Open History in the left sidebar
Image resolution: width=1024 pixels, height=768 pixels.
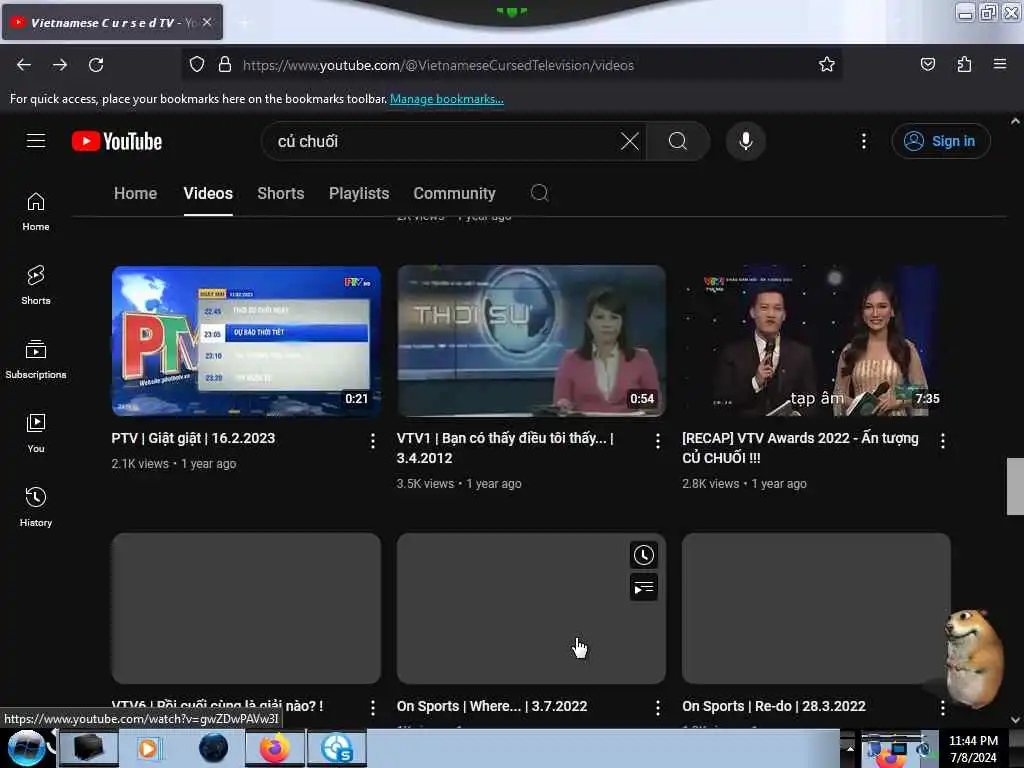[x=36, y=507]
